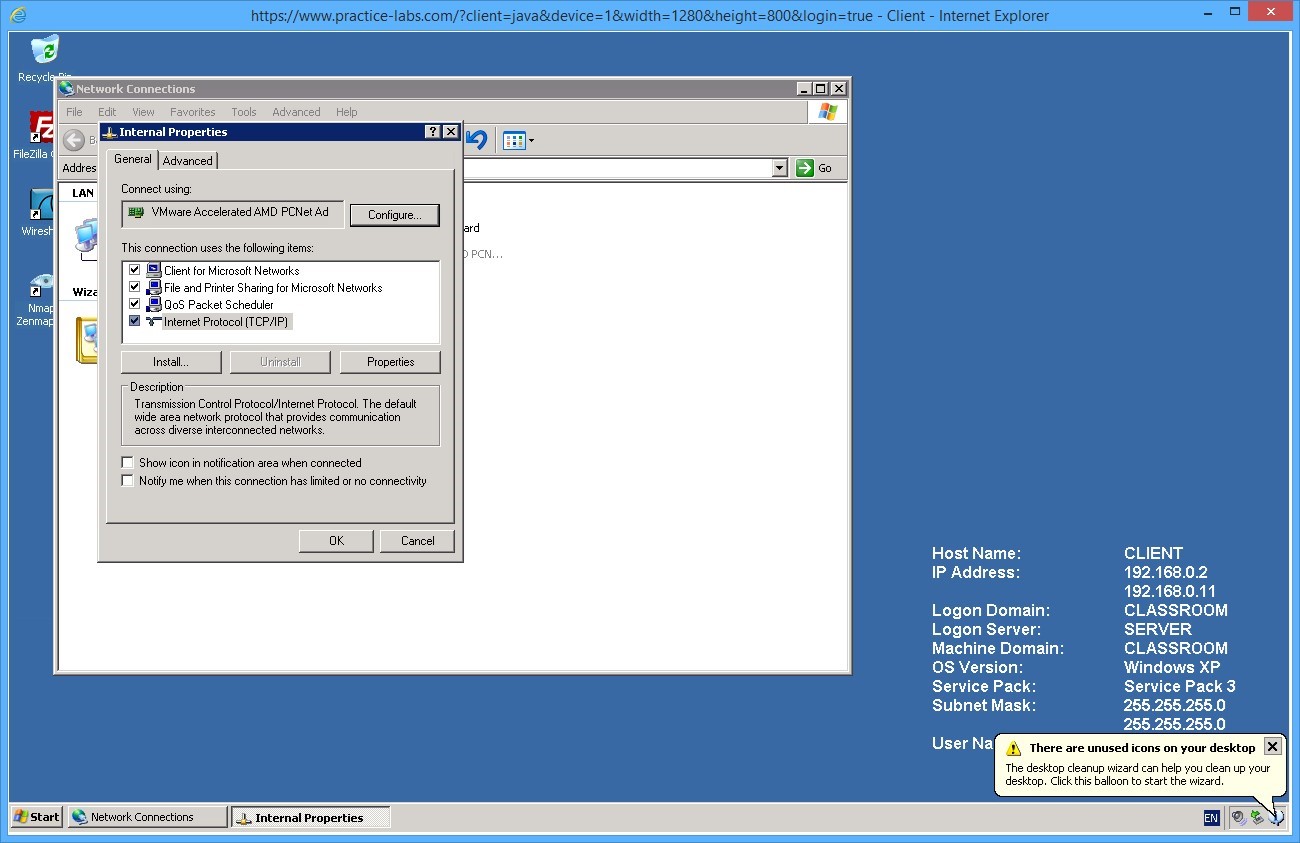Image resolution: width=1300 pixels, height=843 pixels.
Task: Click the Properties button
Action: click(390, 362)
